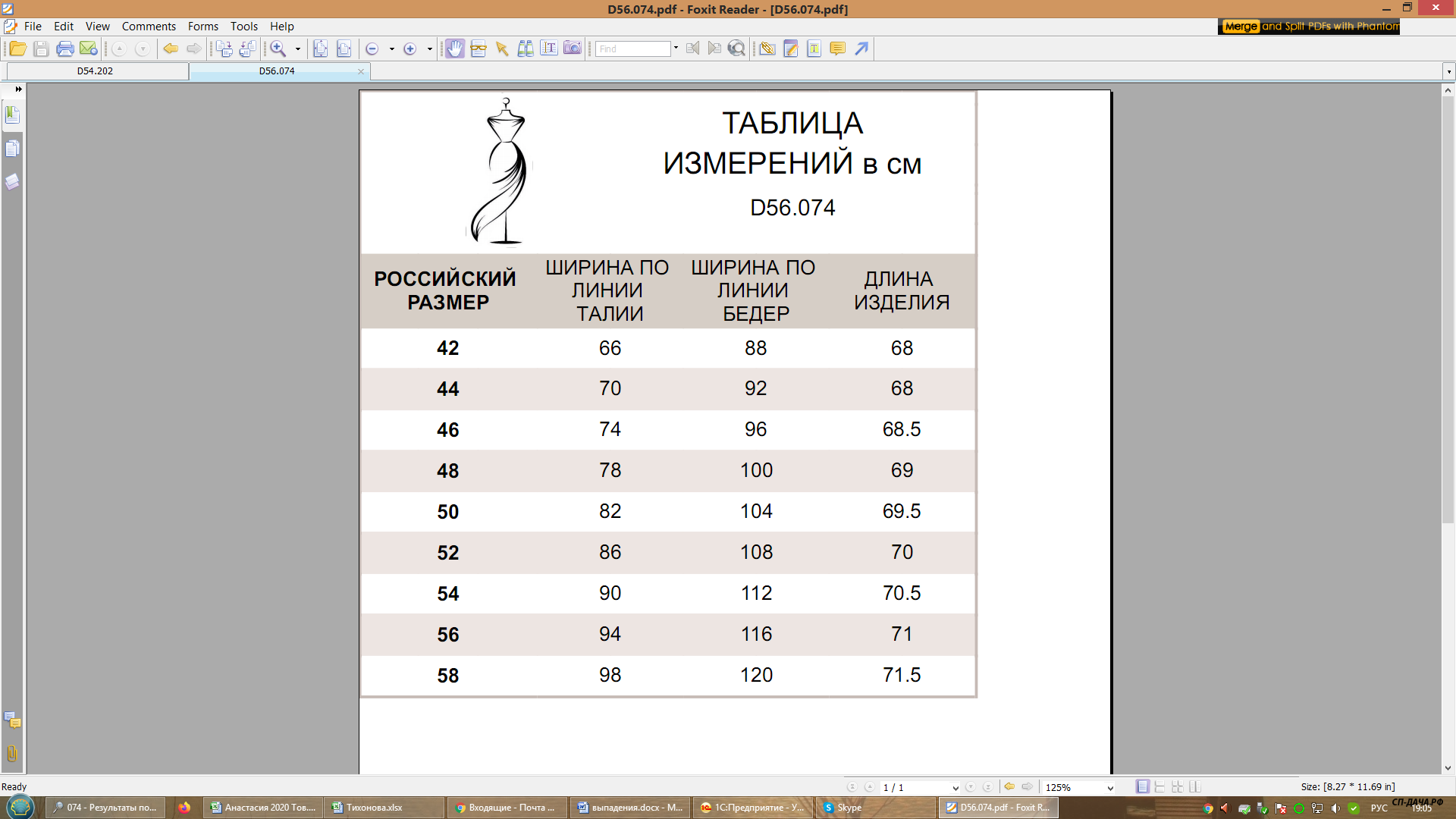Viewport: 1456px width, 819px height.
Task: Toggle Continuous page view mode
Action: click(x=1159, y=787)
